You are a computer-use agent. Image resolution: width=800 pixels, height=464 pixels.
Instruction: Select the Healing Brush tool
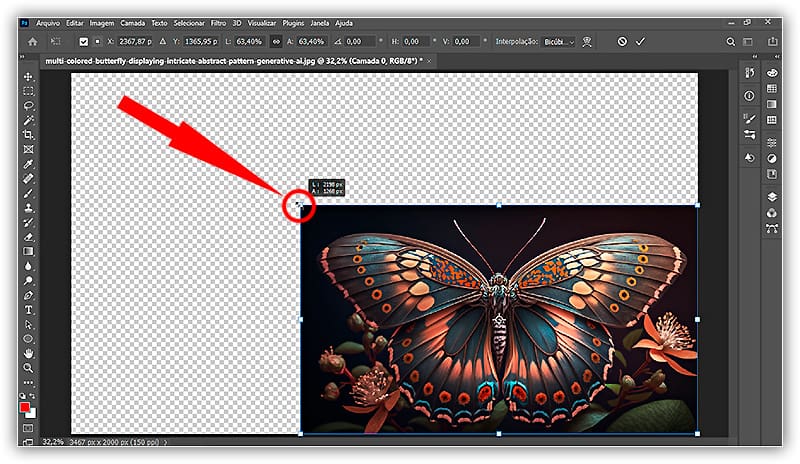coord(29,179)
